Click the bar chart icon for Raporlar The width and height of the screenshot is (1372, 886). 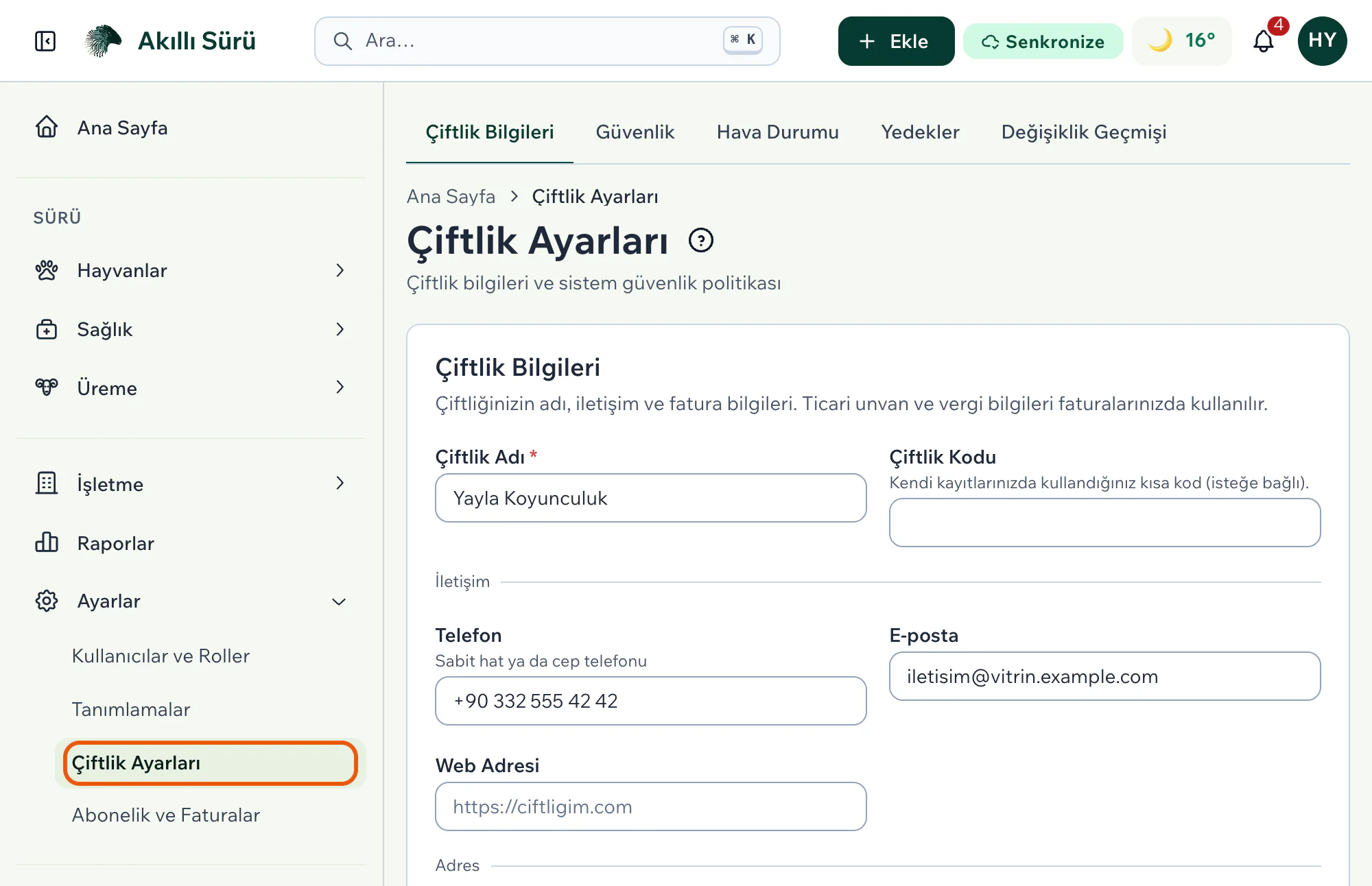pyautogui.click(x=47, y=542)
